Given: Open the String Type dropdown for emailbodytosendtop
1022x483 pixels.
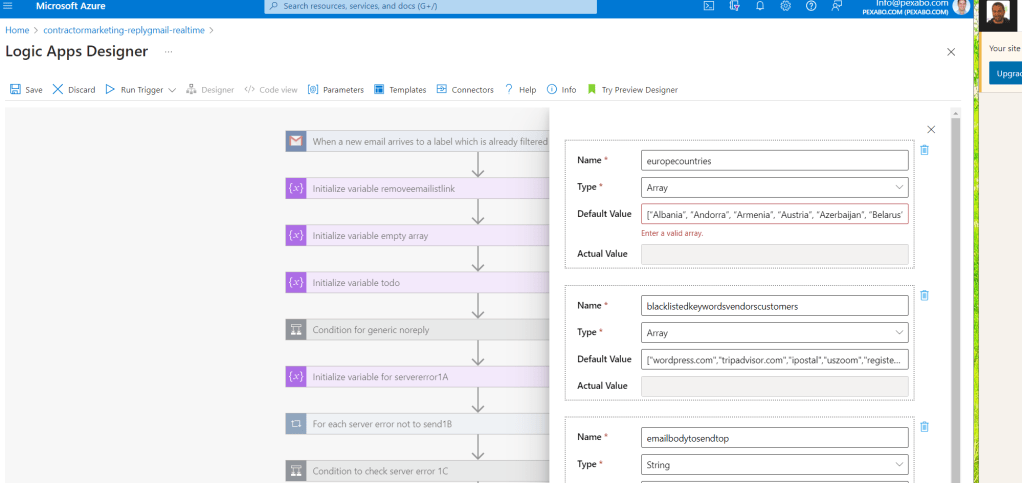Looking at the screenshot, I should [774, 465].
